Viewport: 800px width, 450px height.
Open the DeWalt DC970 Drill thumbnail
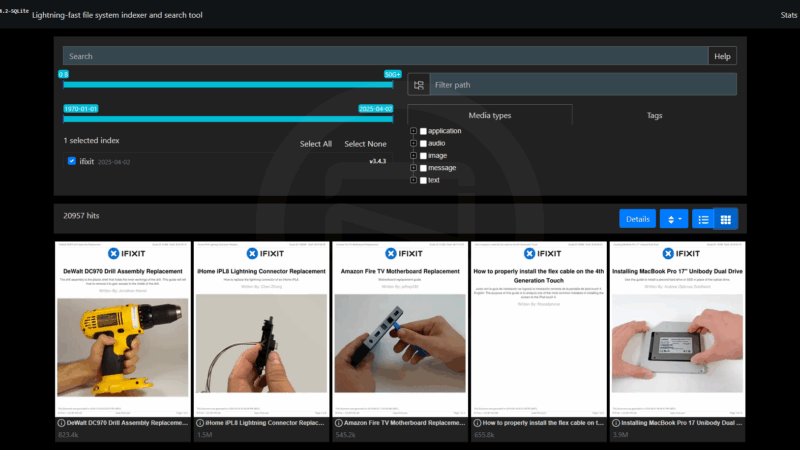pyautogui.click(x=122, y=329)
